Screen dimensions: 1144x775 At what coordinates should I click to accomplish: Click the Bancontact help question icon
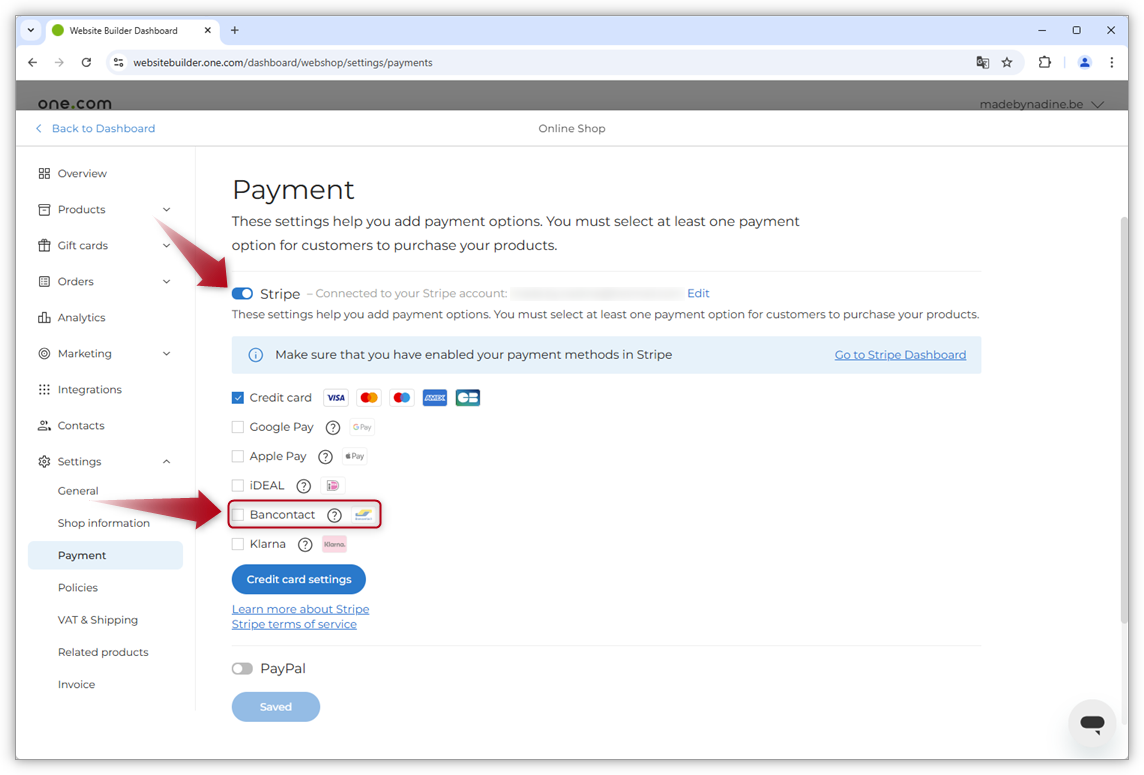tap(334, 515)
